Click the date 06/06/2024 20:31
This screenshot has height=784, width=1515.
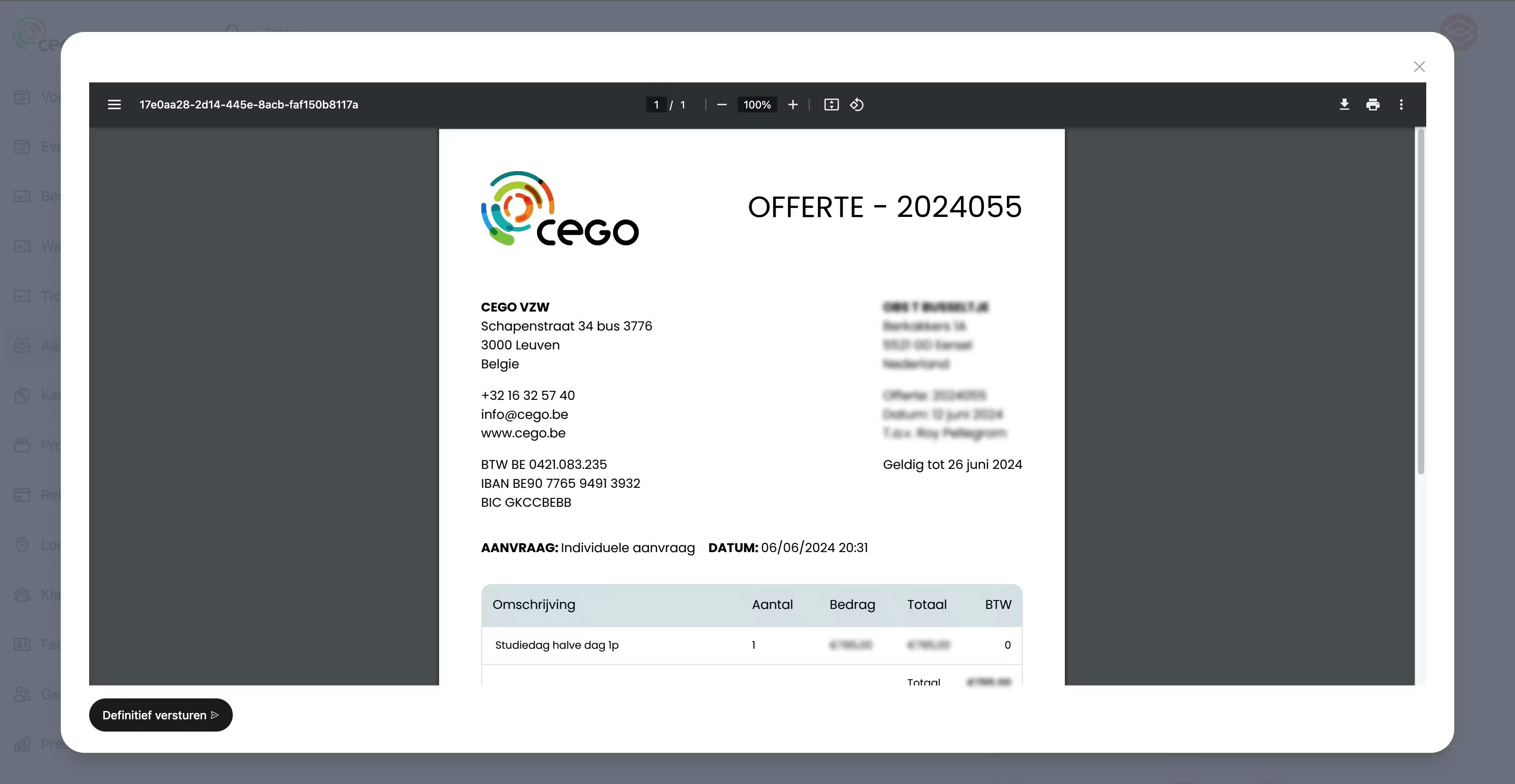pos(814,548)
